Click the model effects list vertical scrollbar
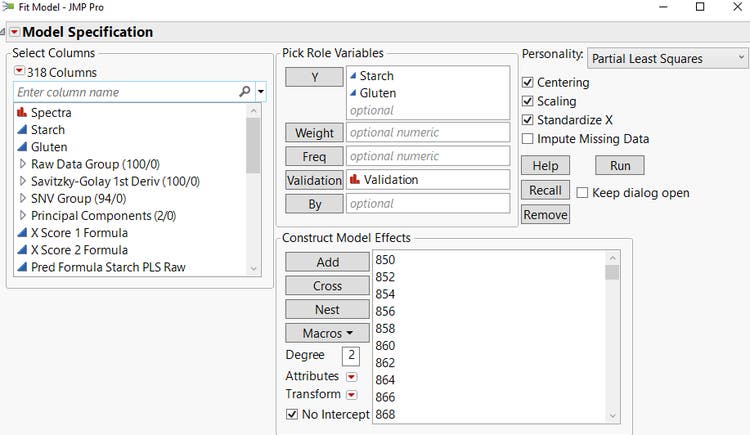This screenshot has height=435, width=750. tap(611, 340)
